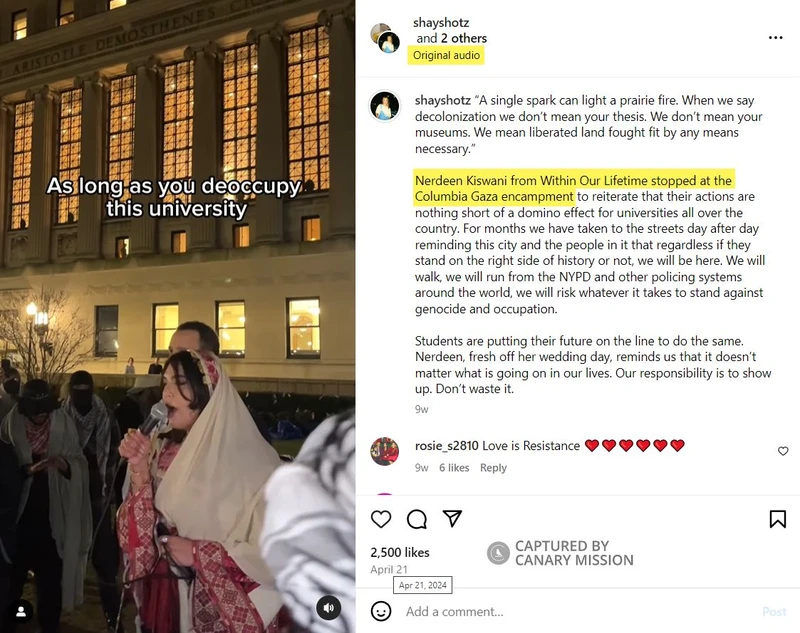Click the Original audio link
The width and height of the screenshot is (800, 633).
coord(446,55)
